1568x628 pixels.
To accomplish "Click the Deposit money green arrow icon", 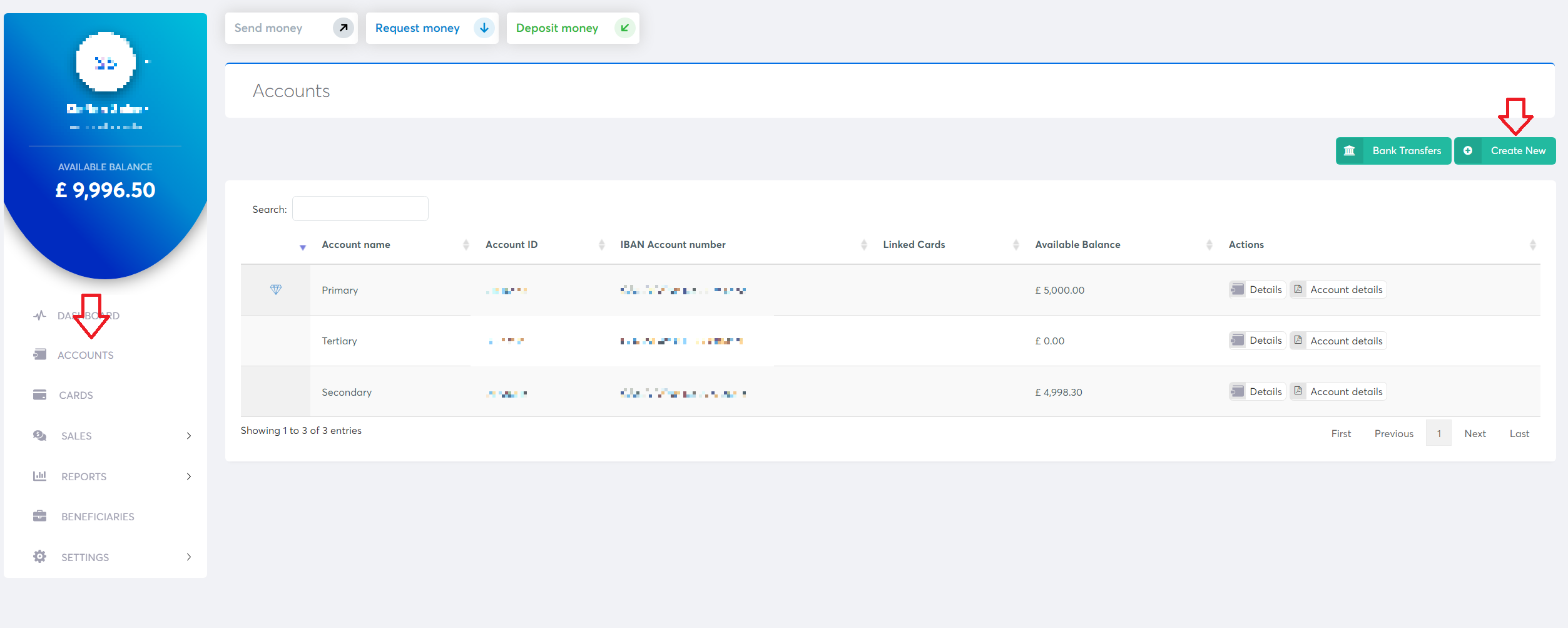I will click(x=624, y=28).
